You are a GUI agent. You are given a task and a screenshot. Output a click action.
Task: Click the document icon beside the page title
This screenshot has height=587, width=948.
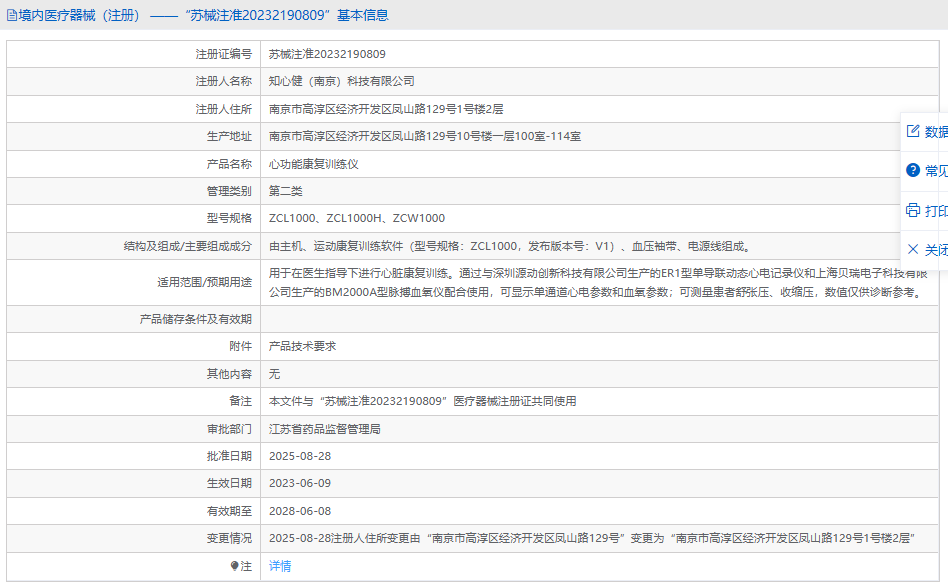click(11, 16)
